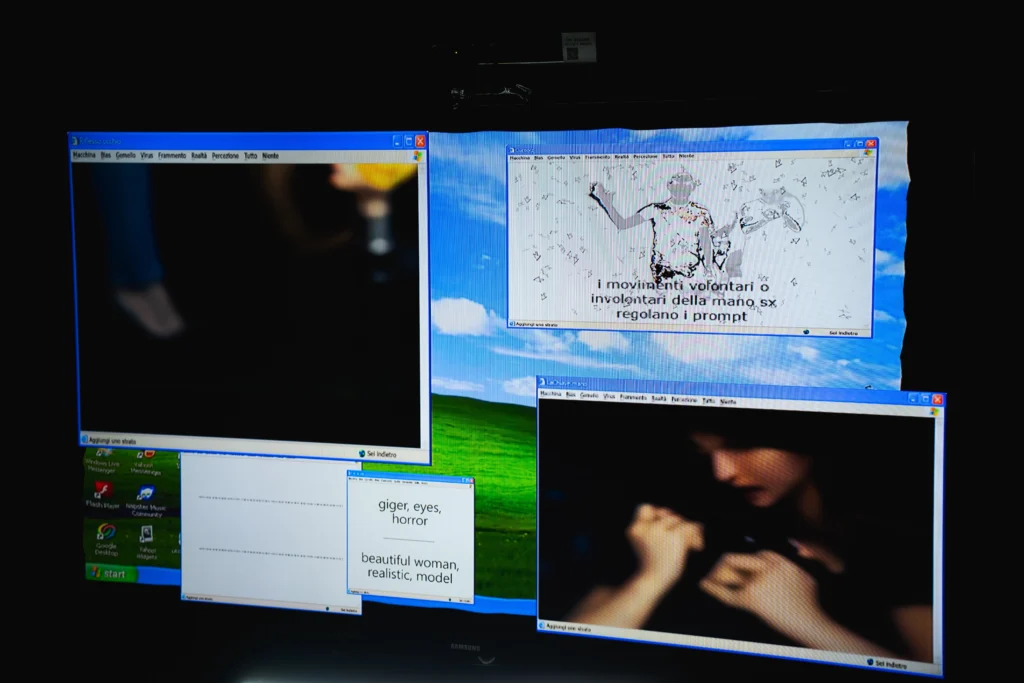
Task: Open Bias menu in bottom-right window
Action: tap(571, 395)
